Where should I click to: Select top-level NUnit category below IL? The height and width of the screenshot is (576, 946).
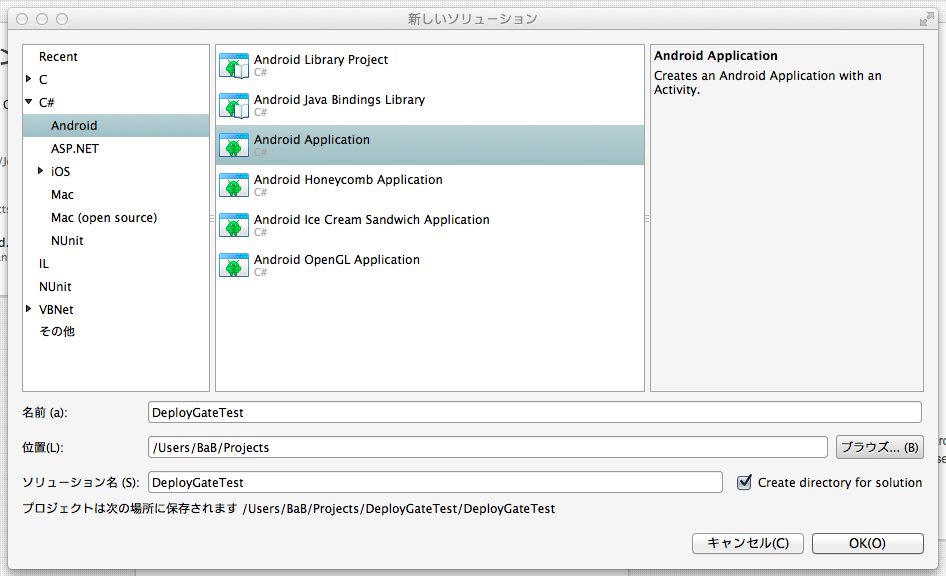[55, 286]
